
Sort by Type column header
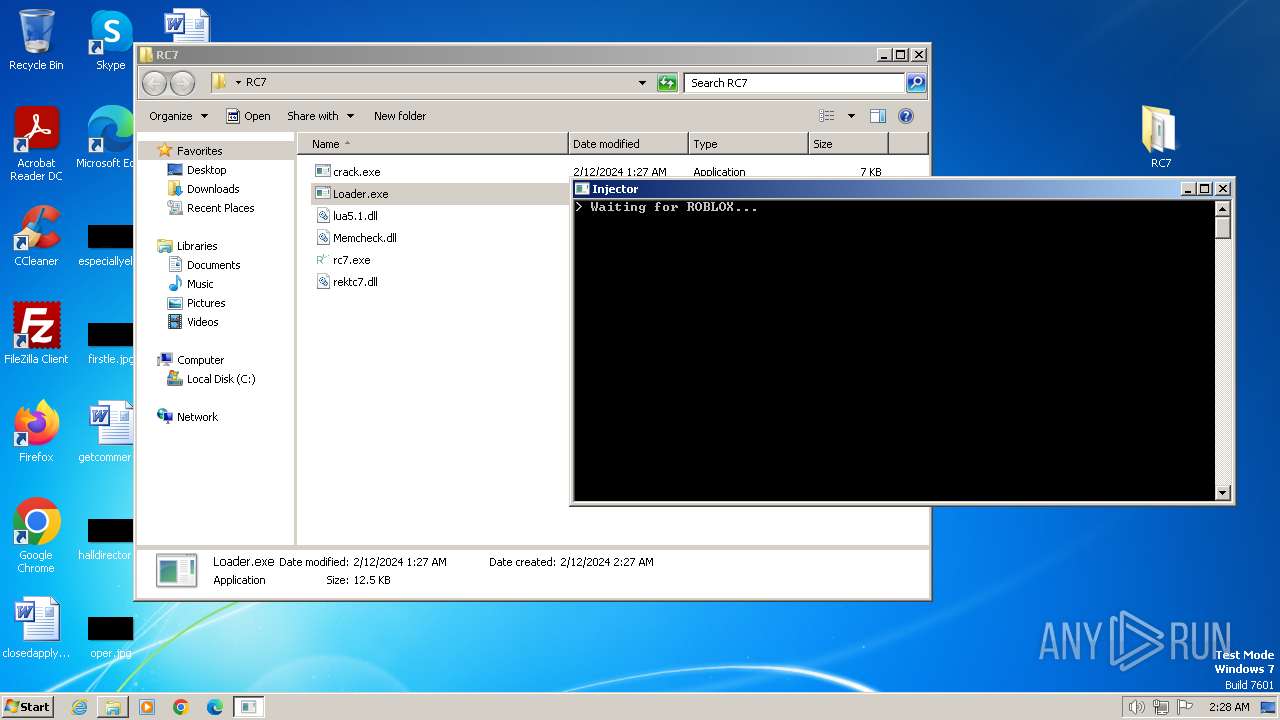pos(748,144)
